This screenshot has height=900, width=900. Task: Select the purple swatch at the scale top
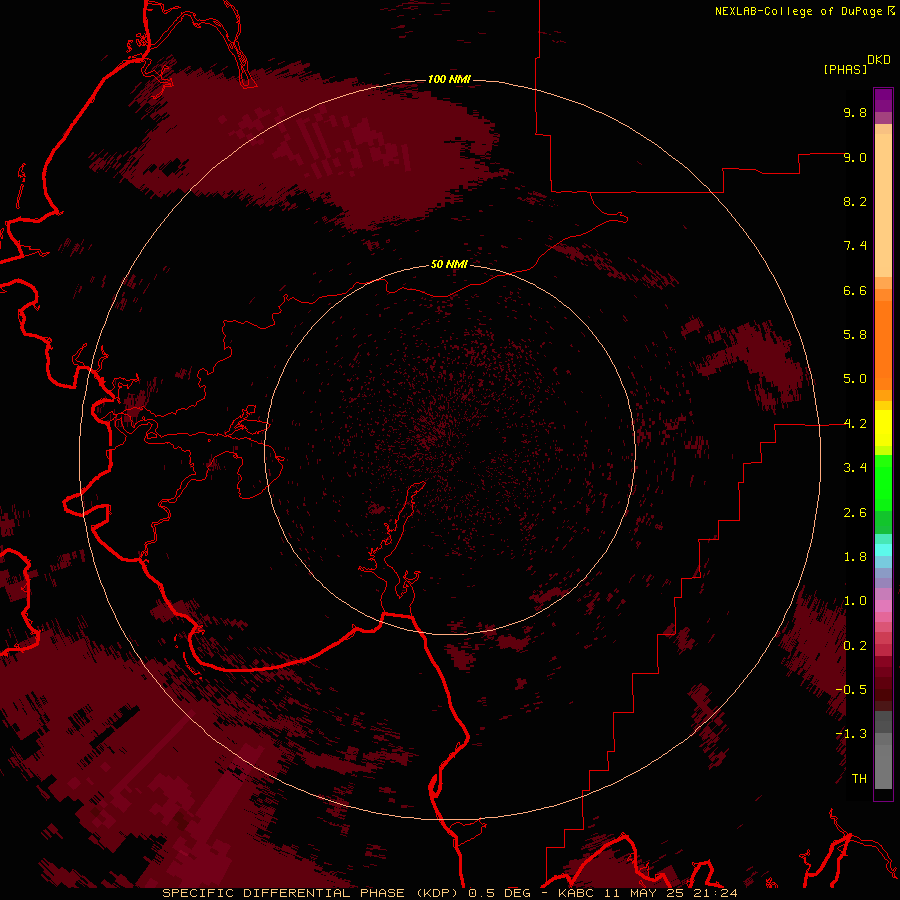883,100
